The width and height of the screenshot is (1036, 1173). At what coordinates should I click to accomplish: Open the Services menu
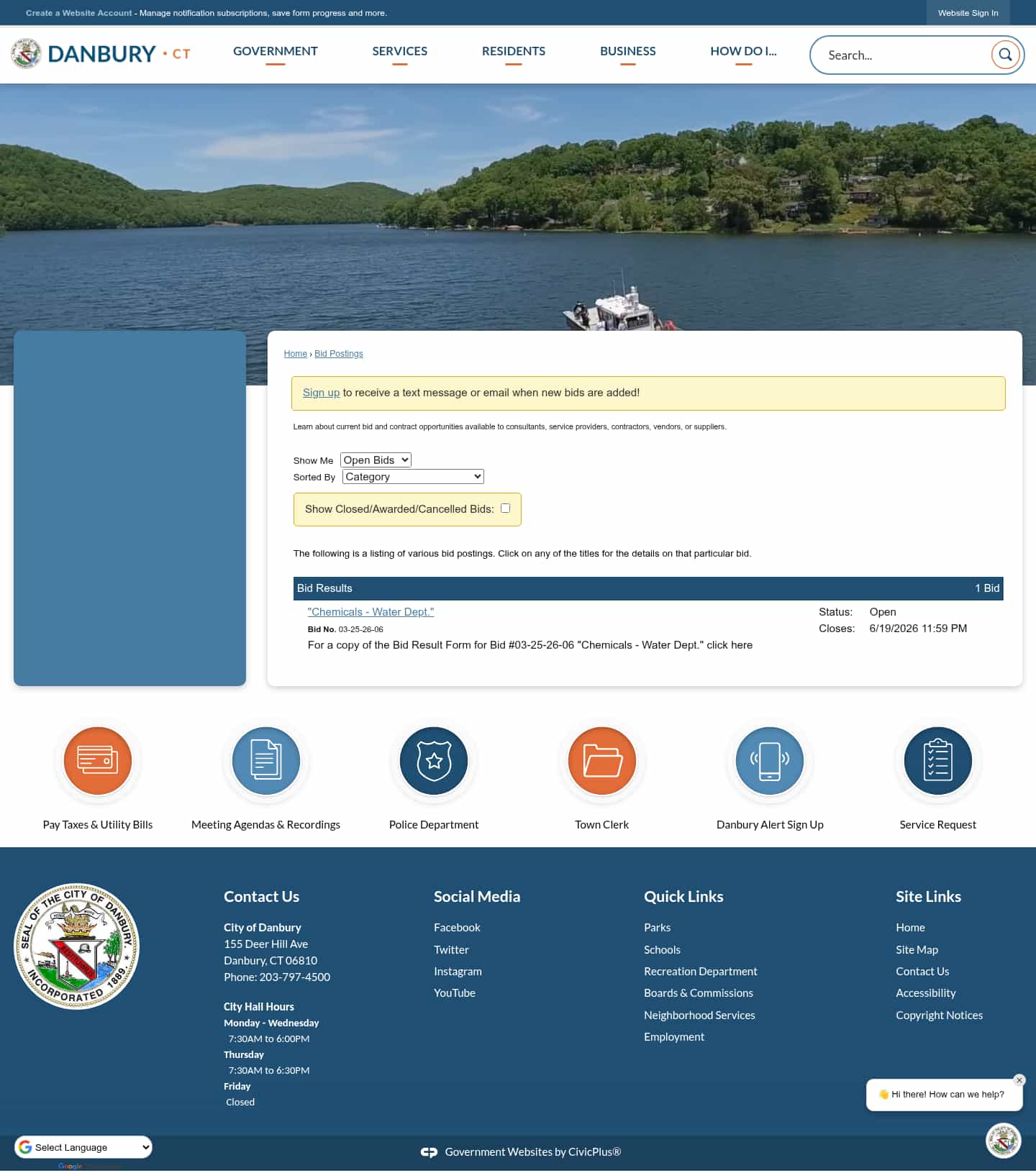pos(400,51)
